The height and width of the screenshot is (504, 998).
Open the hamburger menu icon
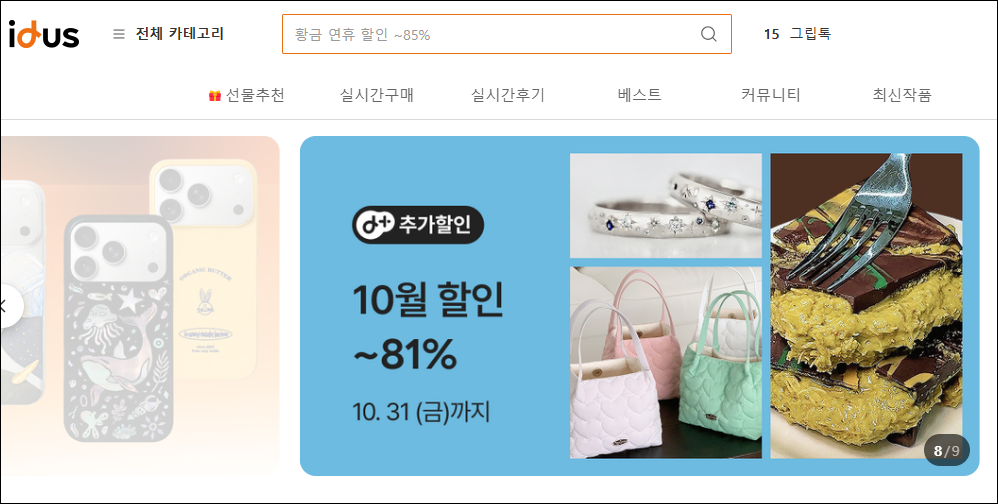click(x=119, y=34)
